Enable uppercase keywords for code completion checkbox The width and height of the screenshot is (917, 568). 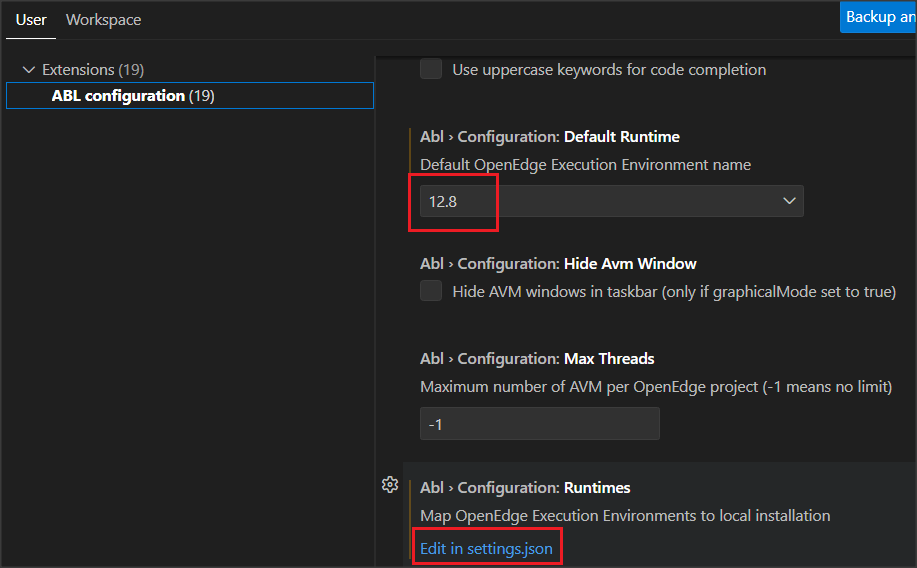431,69
